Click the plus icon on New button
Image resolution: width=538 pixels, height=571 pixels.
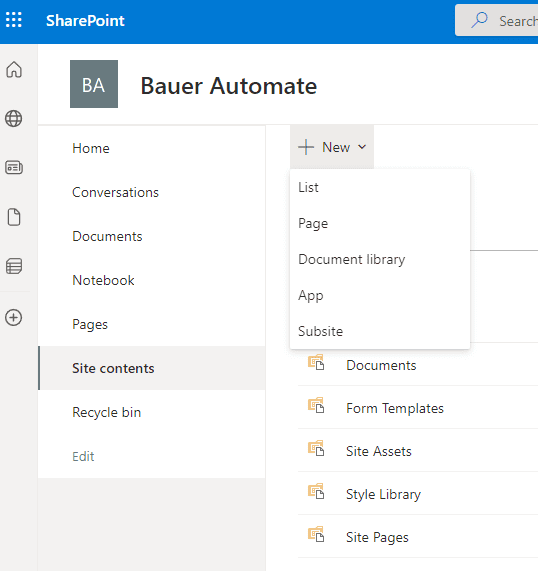tap(306, 147)
